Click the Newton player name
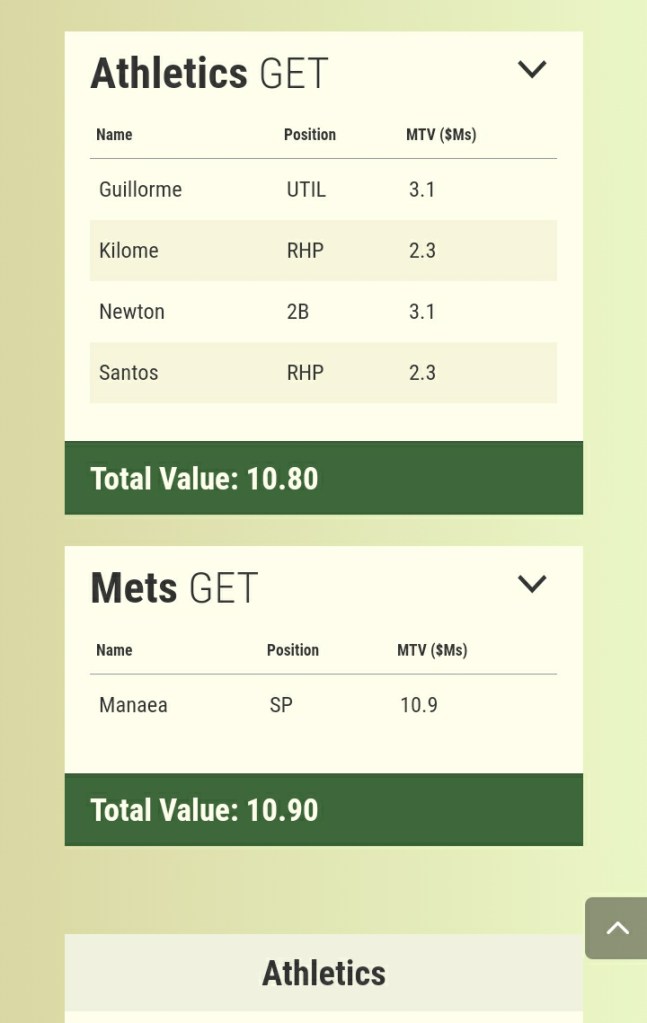Image resolution: width=647 pixels, height=1023 pixels. coord(132,311)
